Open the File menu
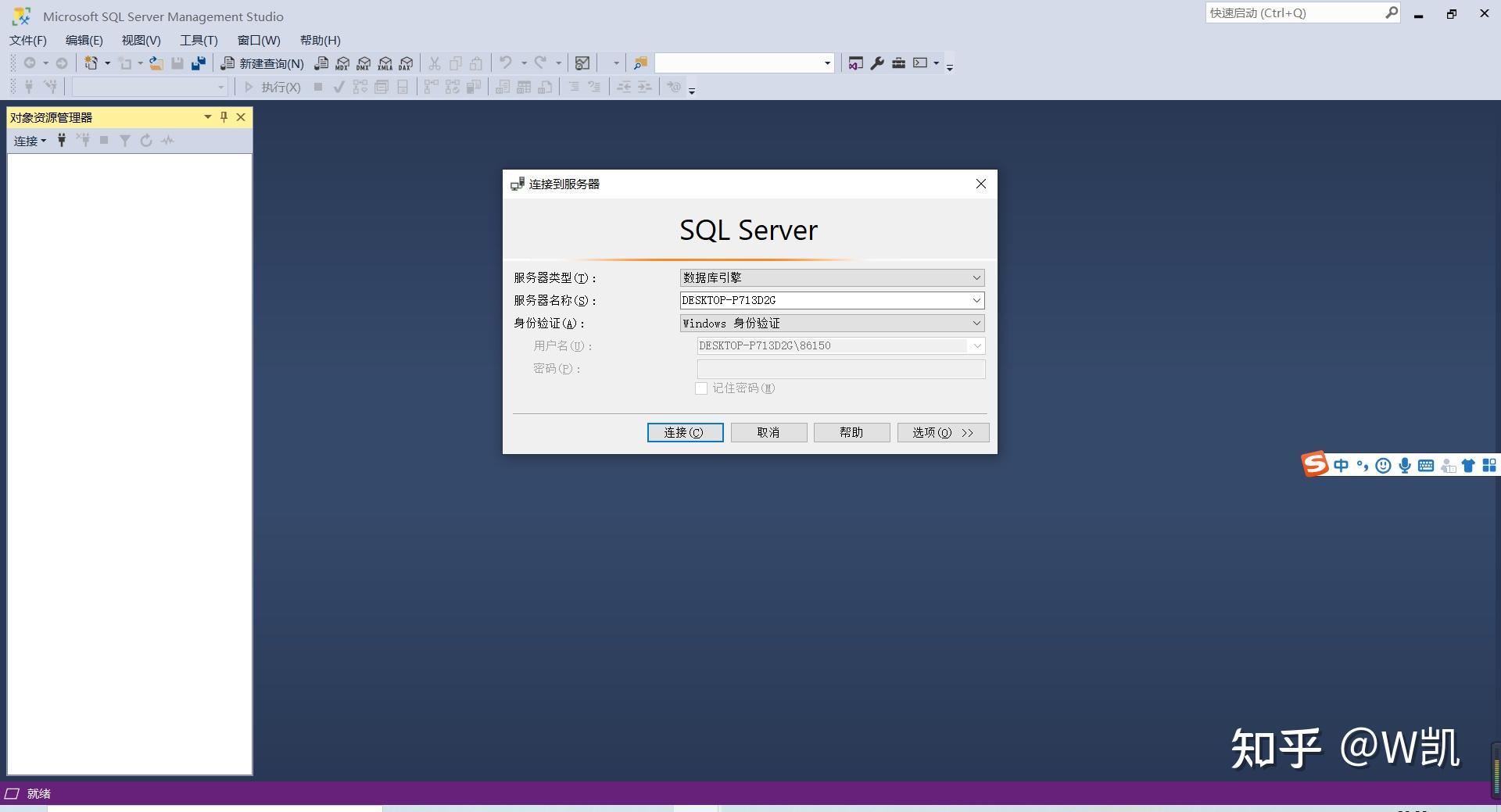The width and height of the screenshot is (1501, 812). [28, 41]
